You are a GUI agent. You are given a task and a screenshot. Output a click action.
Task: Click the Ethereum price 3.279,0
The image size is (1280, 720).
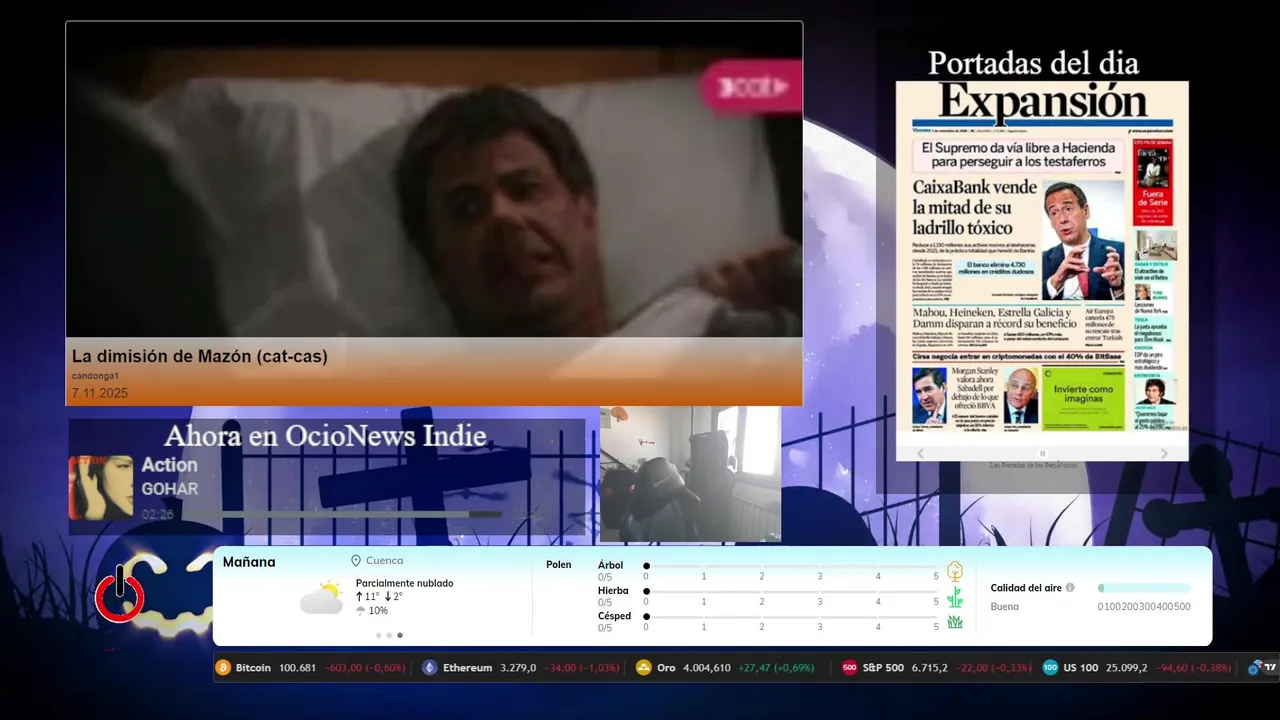coord(518,668)
